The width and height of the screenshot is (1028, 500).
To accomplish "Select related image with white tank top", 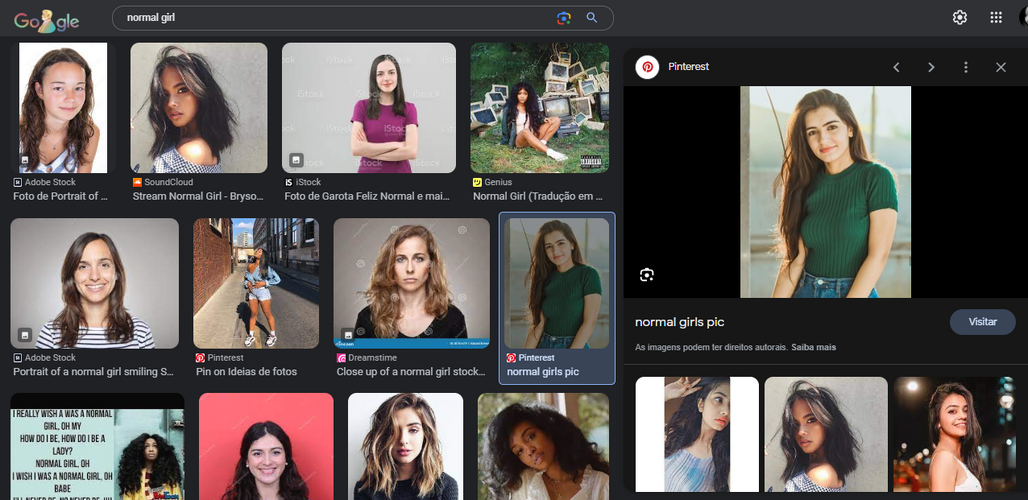I will coord(955,434).
